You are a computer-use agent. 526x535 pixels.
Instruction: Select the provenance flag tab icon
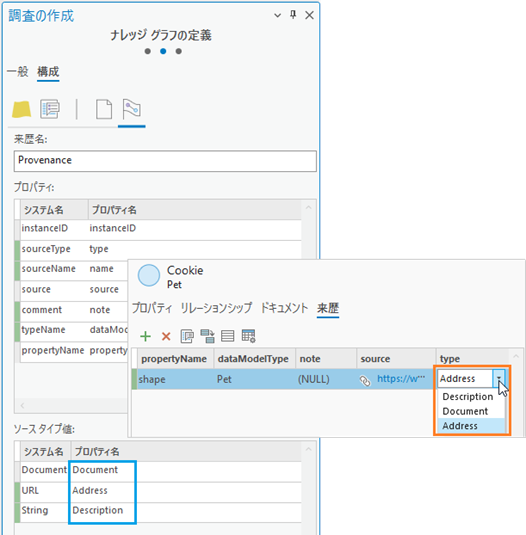pyautogui.click(x=131, y=109)
